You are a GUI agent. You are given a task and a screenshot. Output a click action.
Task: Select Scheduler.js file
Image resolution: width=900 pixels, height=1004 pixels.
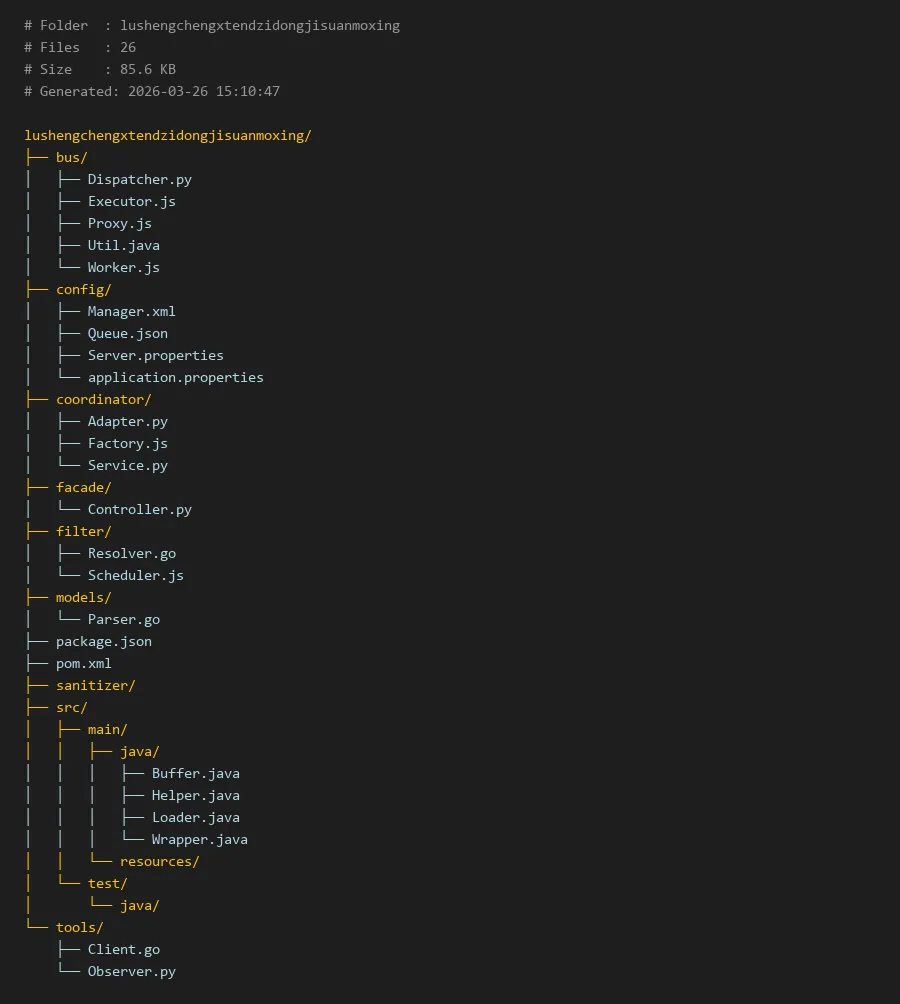tap(135, 575)
